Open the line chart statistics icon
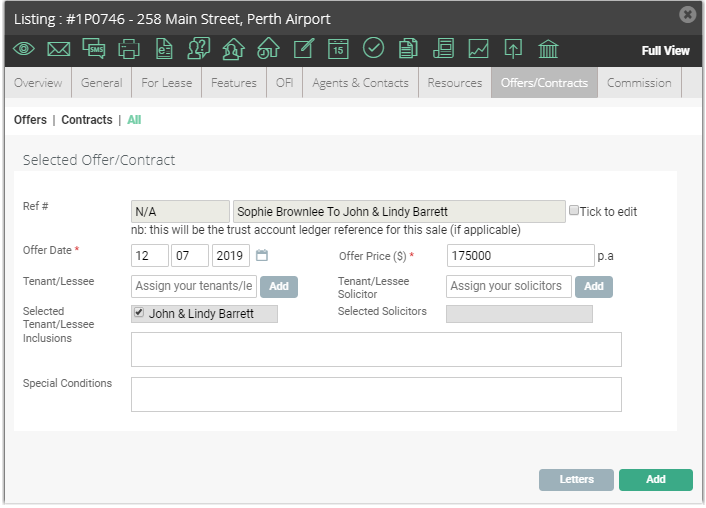706x508 pixels. tap(478, 49)
